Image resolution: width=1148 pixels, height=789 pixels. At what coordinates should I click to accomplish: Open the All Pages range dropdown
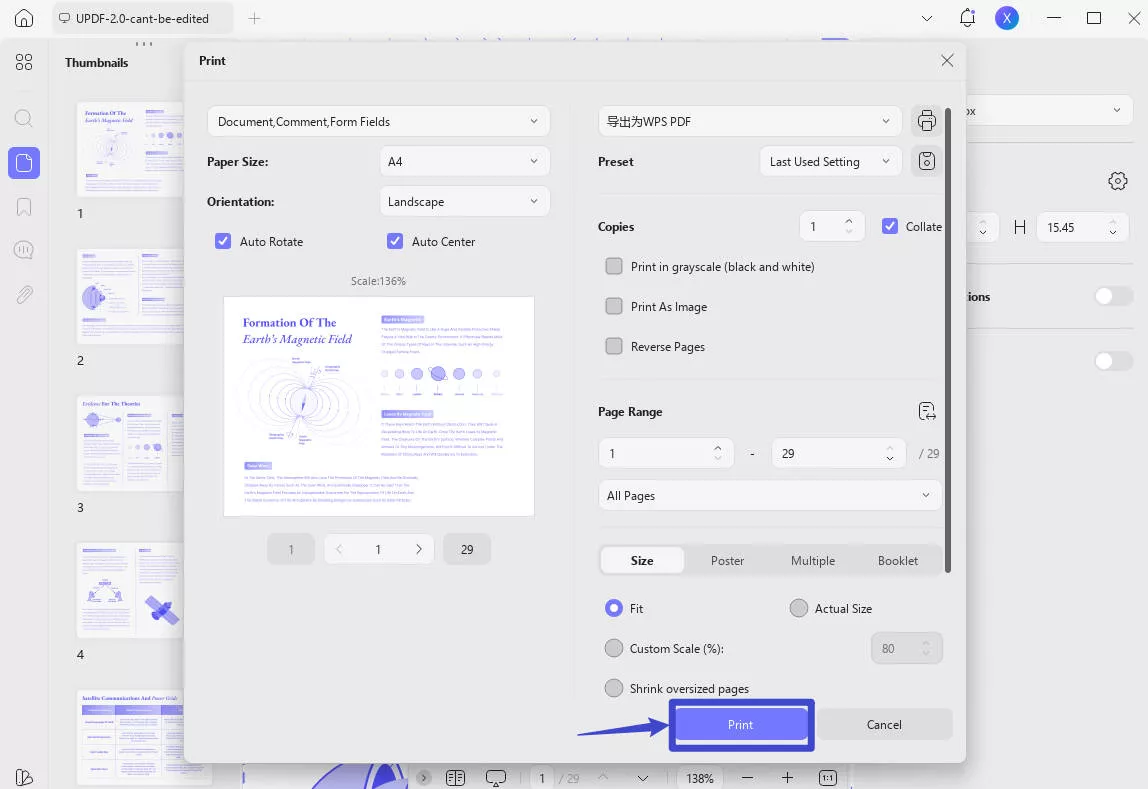(768, 495)
